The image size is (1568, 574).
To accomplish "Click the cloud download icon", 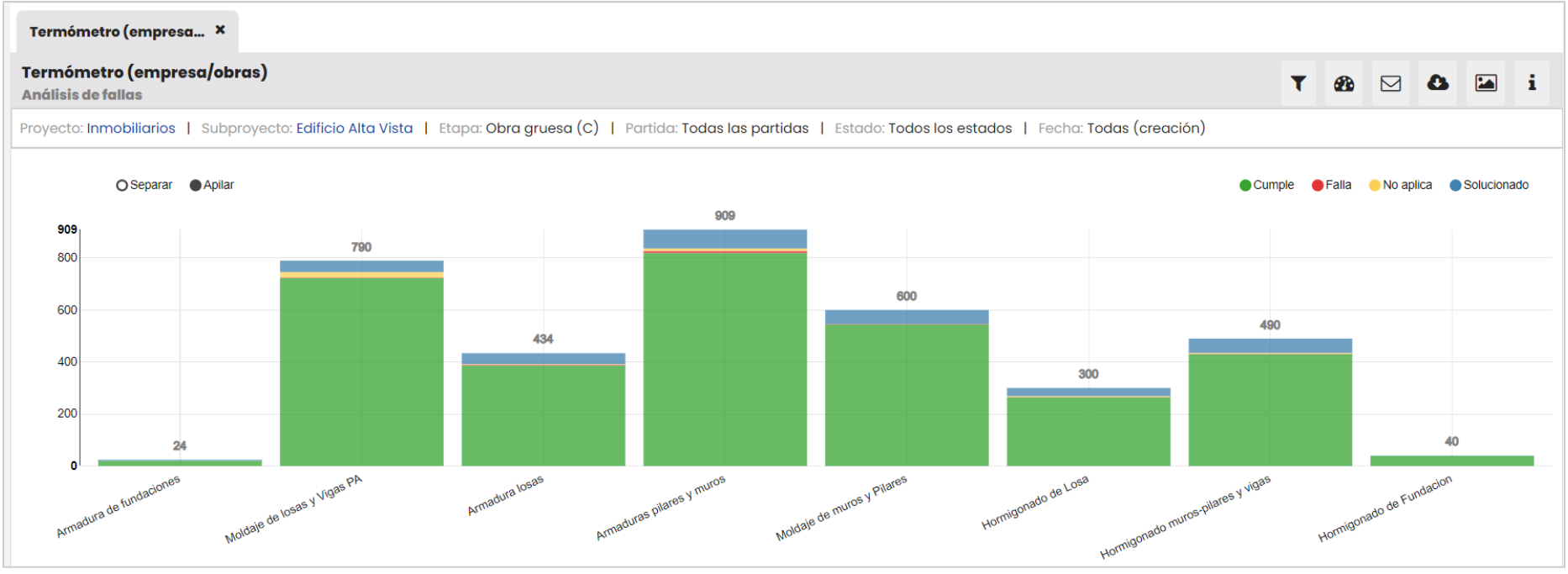I will pos(1438,83).
